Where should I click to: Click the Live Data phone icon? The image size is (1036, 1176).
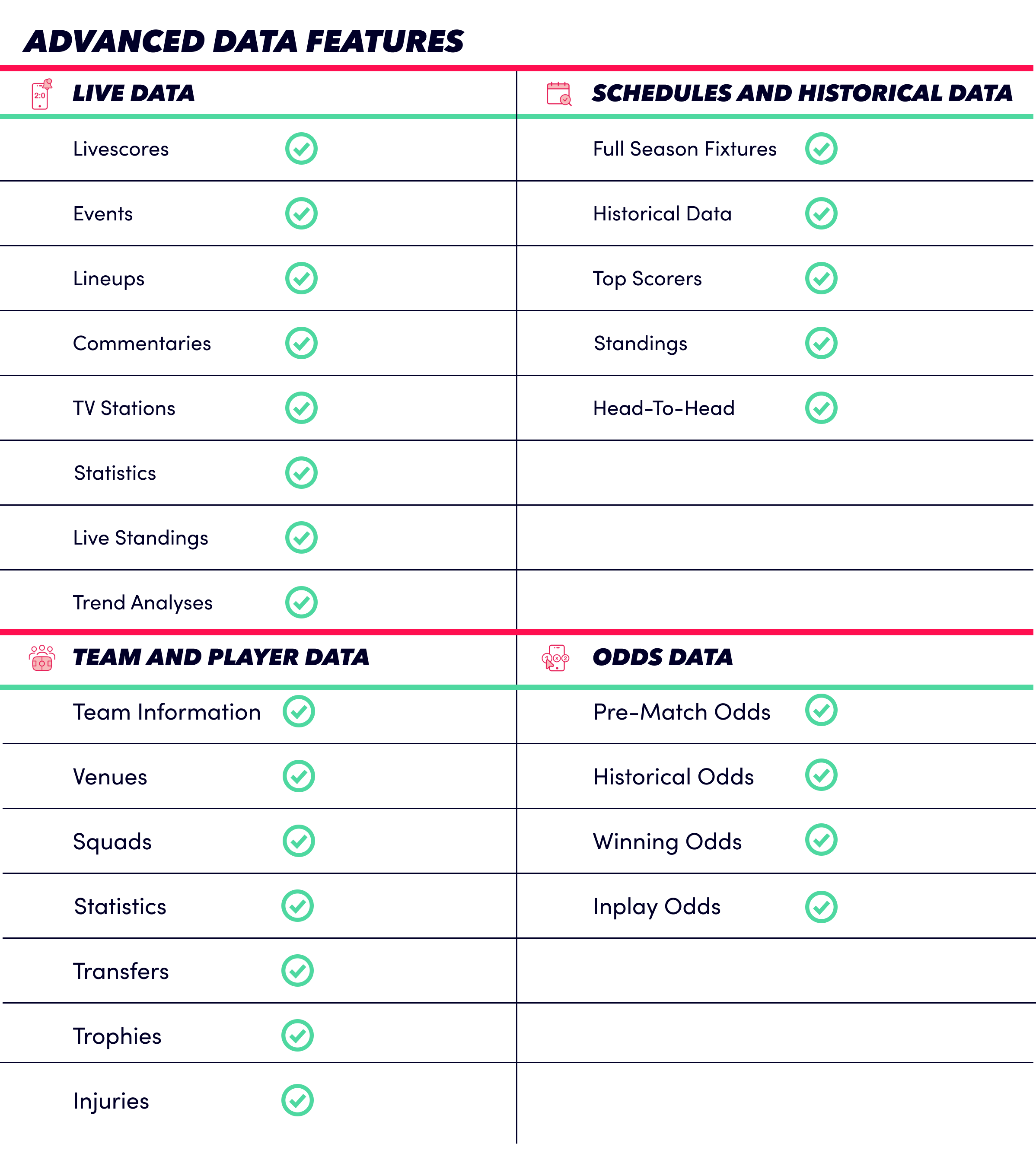tap(41, 94)
